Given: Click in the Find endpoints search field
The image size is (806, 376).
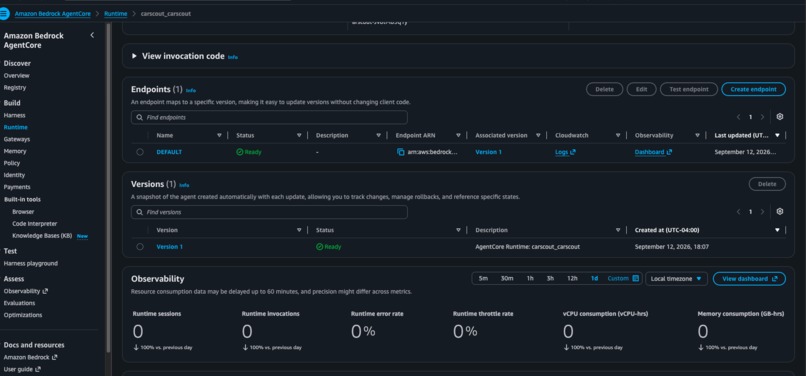Looking at the screenshot, I should [x=269, y=117].
